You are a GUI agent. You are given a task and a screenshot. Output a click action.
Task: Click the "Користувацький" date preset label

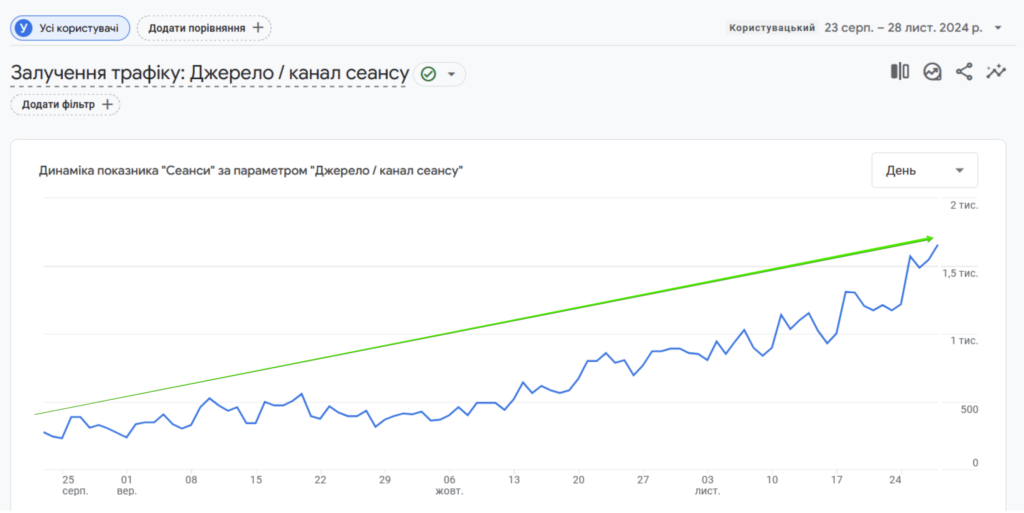(771, 28)
